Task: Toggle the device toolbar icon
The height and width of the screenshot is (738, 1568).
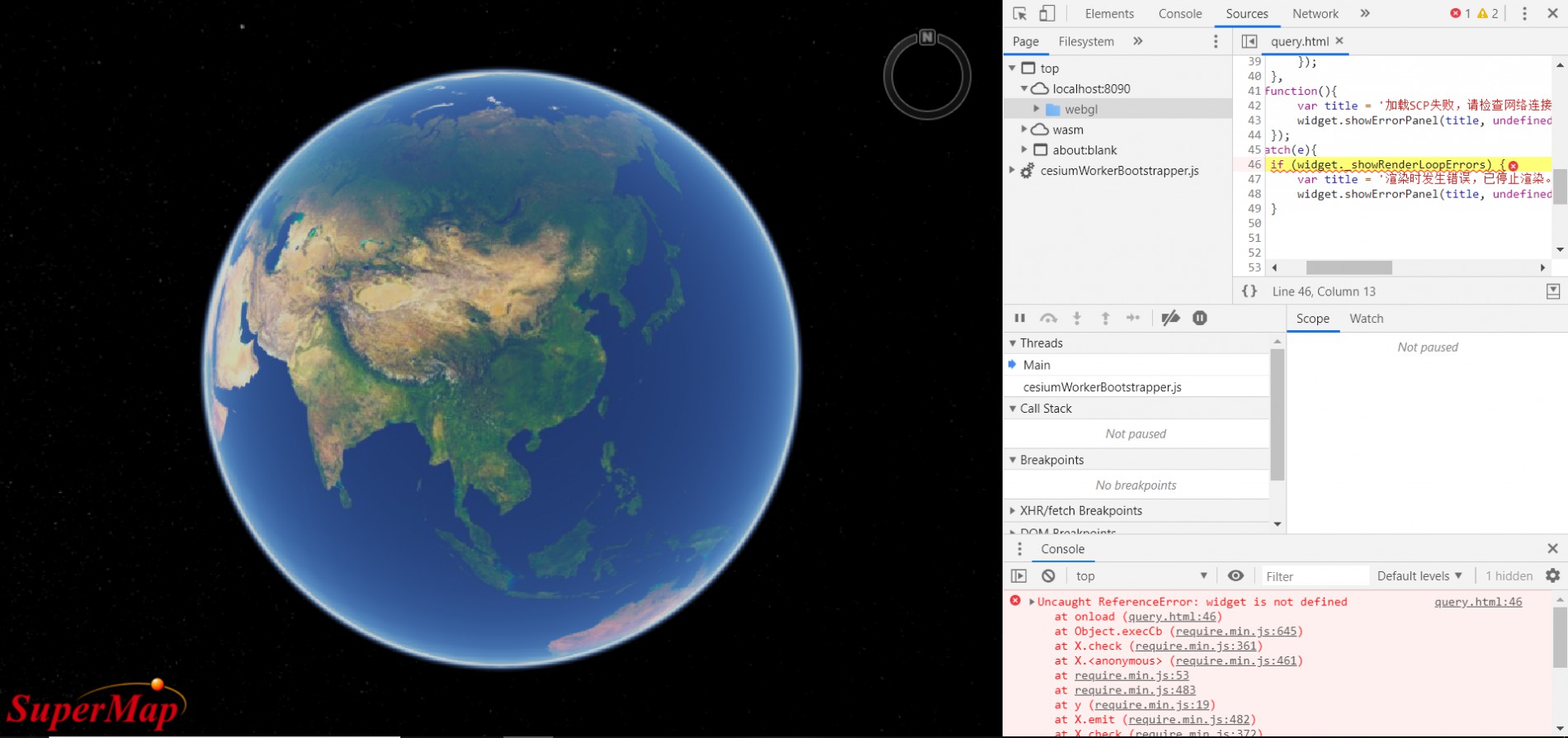Action: (1046, 13)
